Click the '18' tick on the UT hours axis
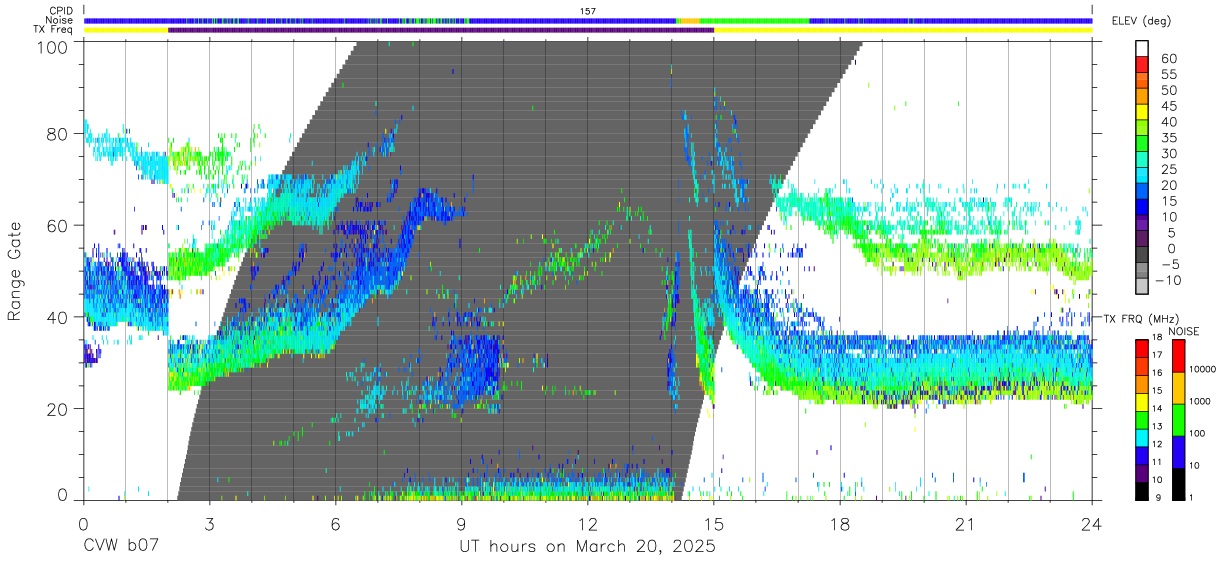 click(839, 523)
